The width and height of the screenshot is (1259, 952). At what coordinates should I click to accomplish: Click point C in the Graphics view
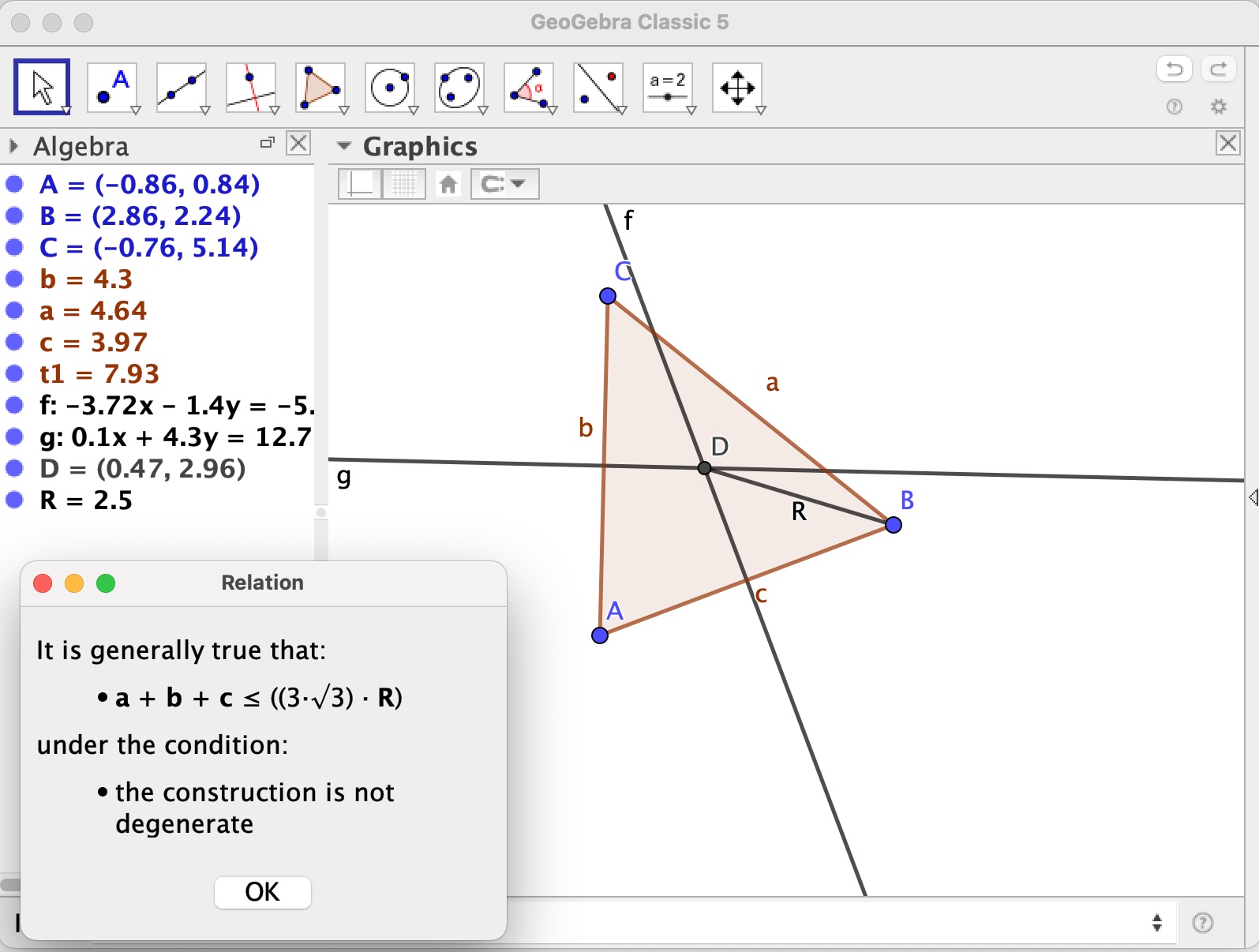[x=608, y=296]
